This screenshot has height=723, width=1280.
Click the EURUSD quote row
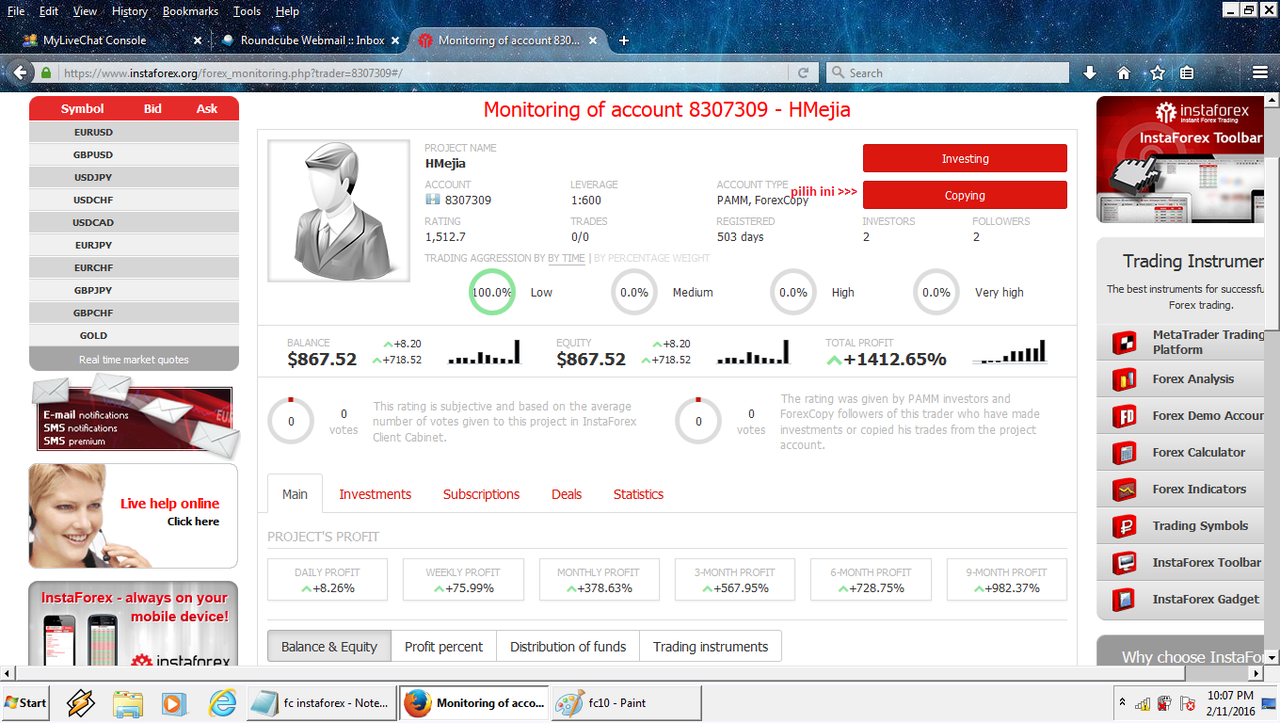pyautogui.click(x=134, y=132)
